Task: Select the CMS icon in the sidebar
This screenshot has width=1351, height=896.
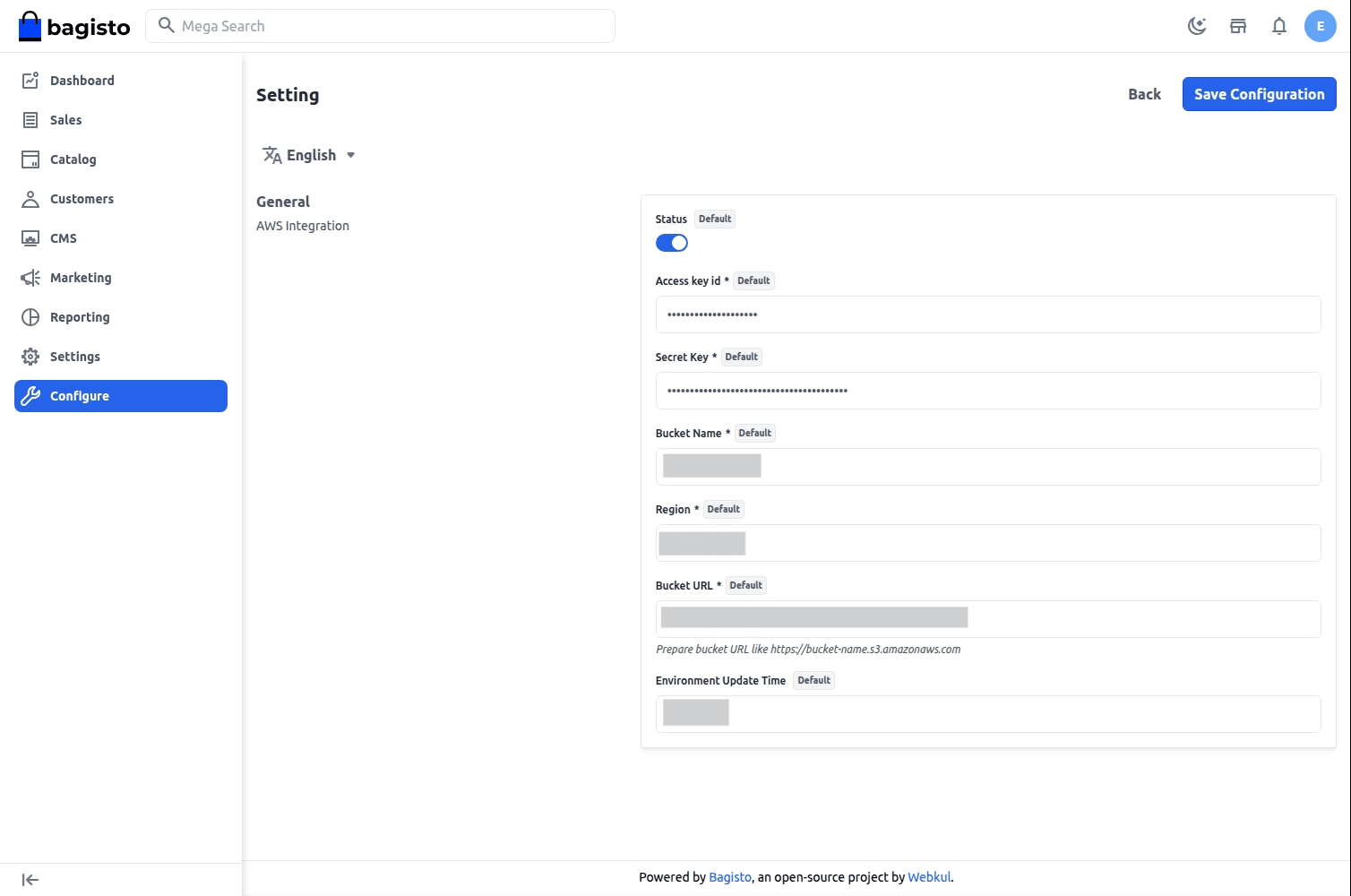Action: pyautogui.click(x=30, y=237)
